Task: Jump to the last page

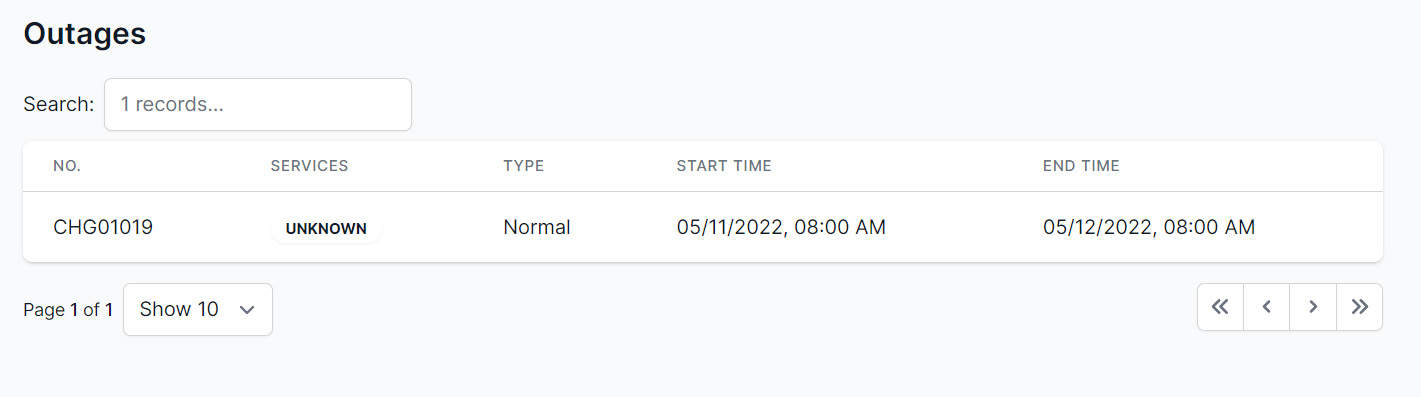Action: pos(1359,307)
